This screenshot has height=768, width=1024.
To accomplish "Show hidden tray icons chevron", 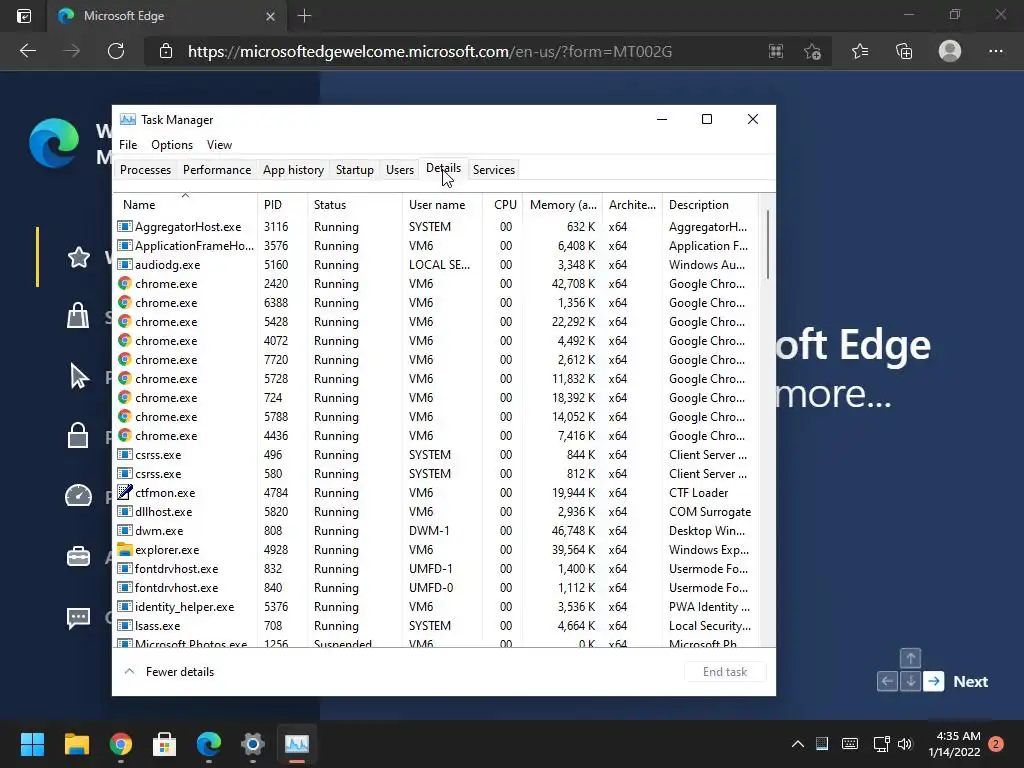I will point(797,744).
